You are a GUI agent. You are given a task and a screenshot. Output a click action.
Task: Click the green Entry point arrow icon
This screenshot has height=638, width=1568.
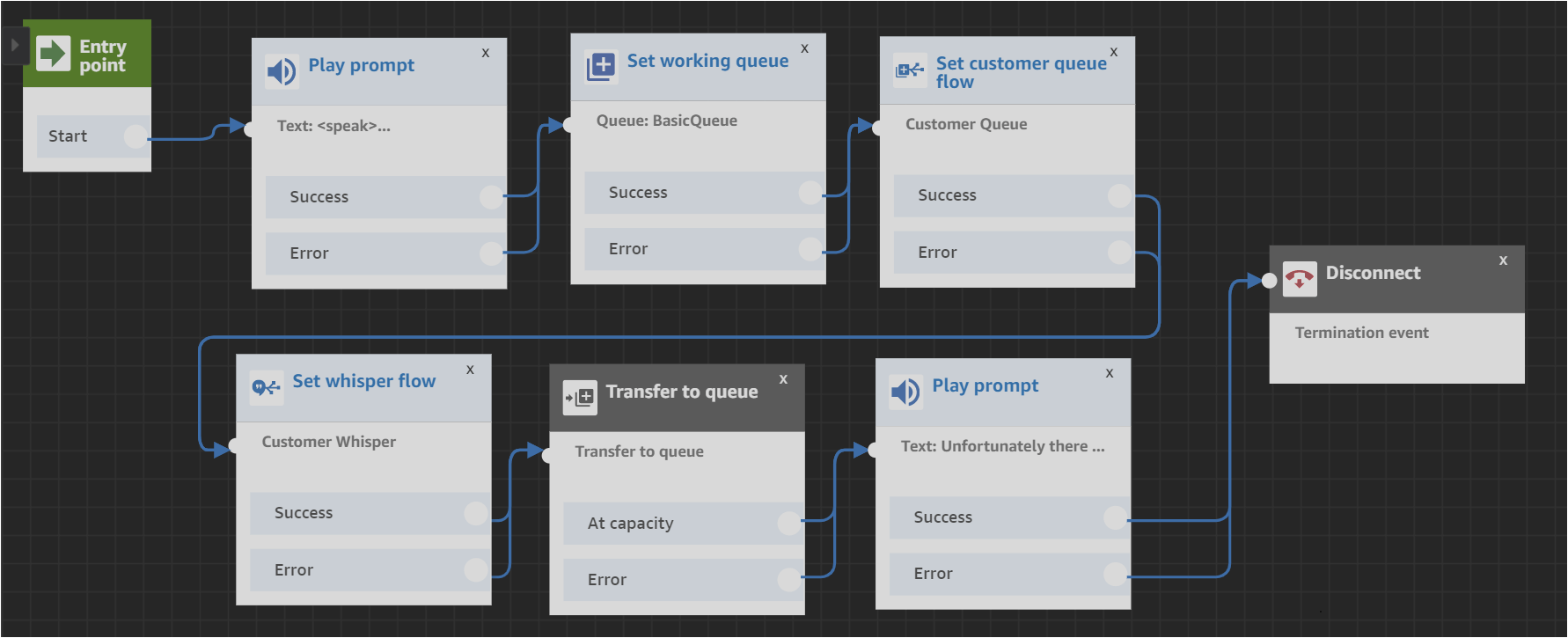[53, 54]
